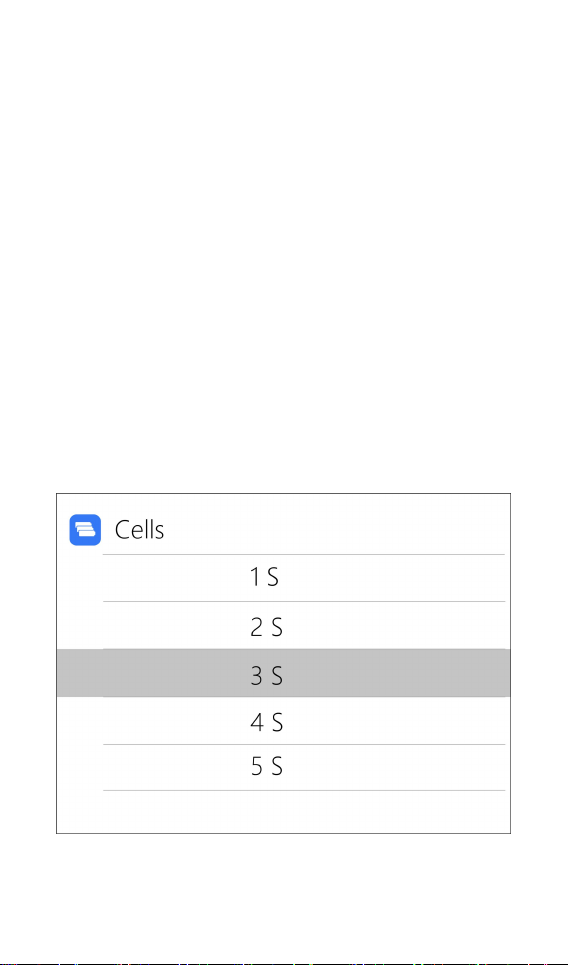
Task: Click the header area right of "Cells"
Action: click(337, 530)
